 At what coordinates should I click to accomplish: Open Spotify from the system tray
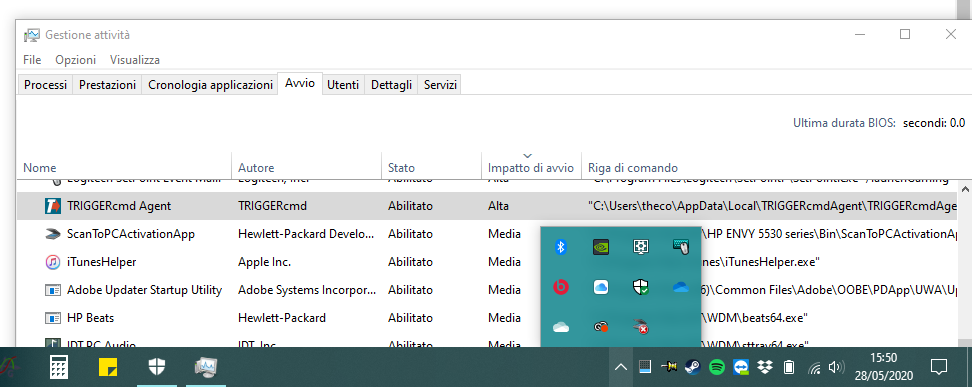coord(717,367)
